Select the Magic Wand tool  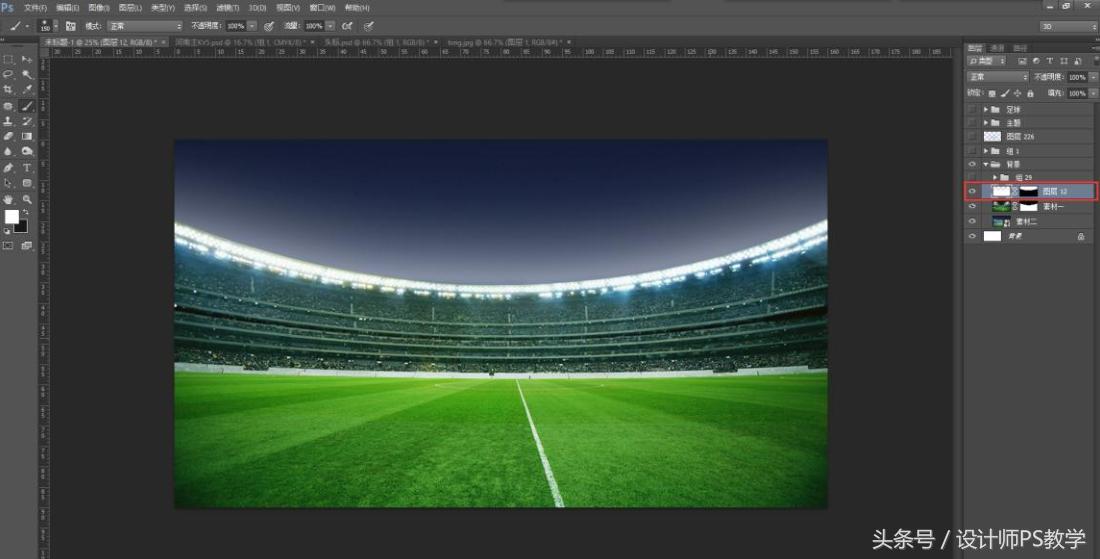coord(27,74)
